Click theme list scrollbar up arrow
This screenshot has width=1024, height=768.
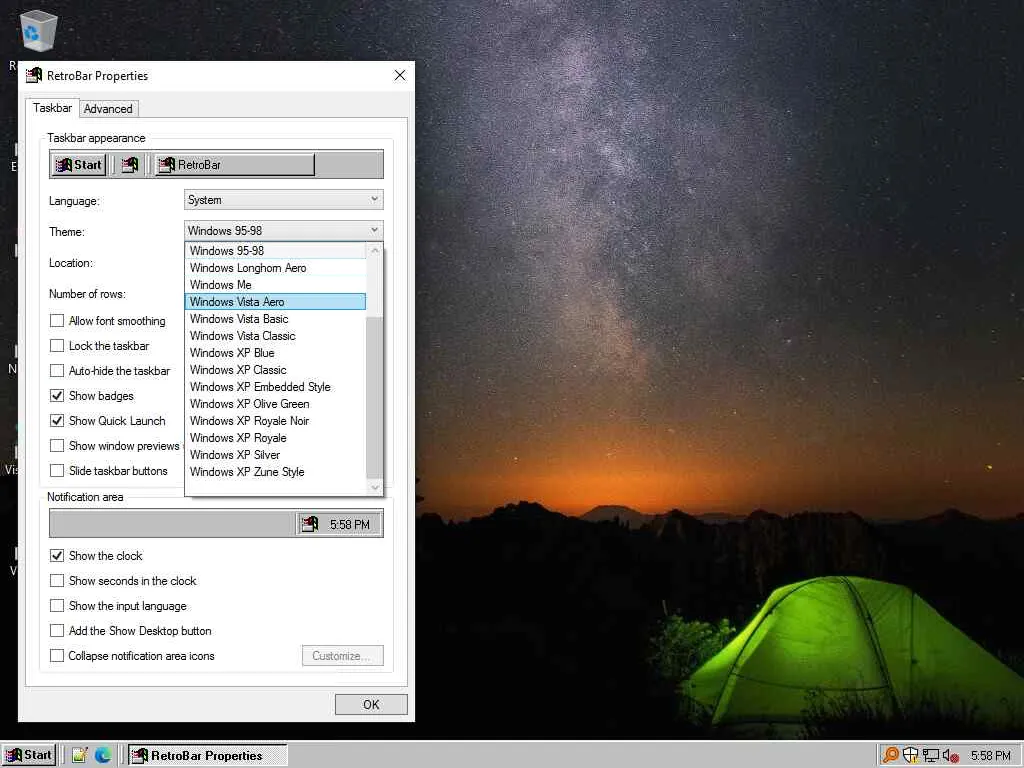375,251
